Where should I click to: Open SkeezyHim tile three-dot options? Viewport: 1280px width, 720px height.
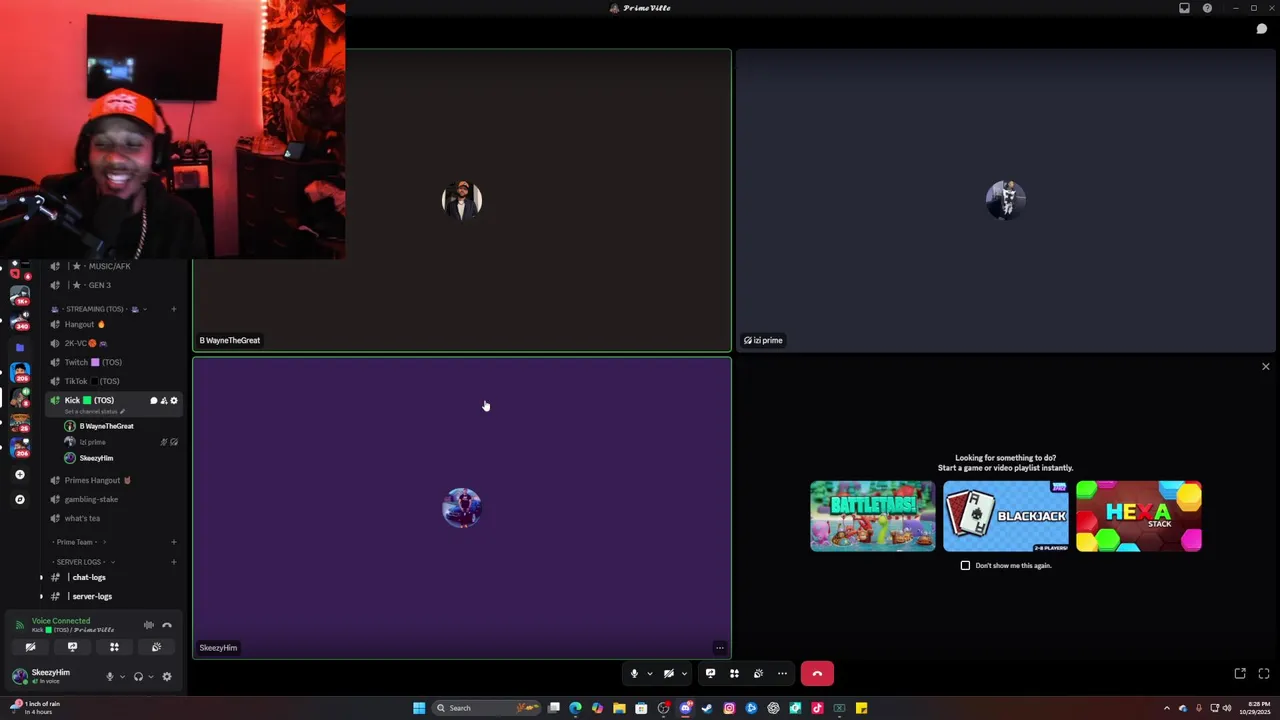coord(719,648)
